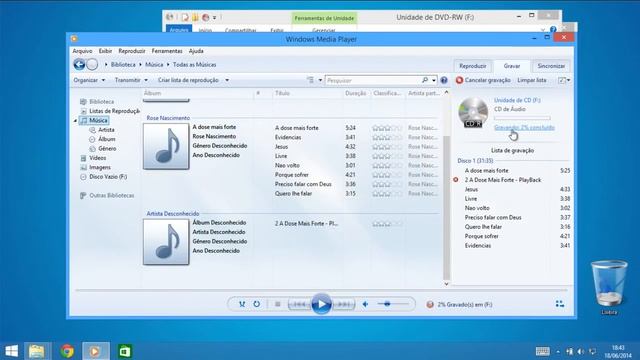The height and width of the screenshot is (360, 640).
Task: Expand Criar lista de reprodução arrow
Action: point(227,80)
